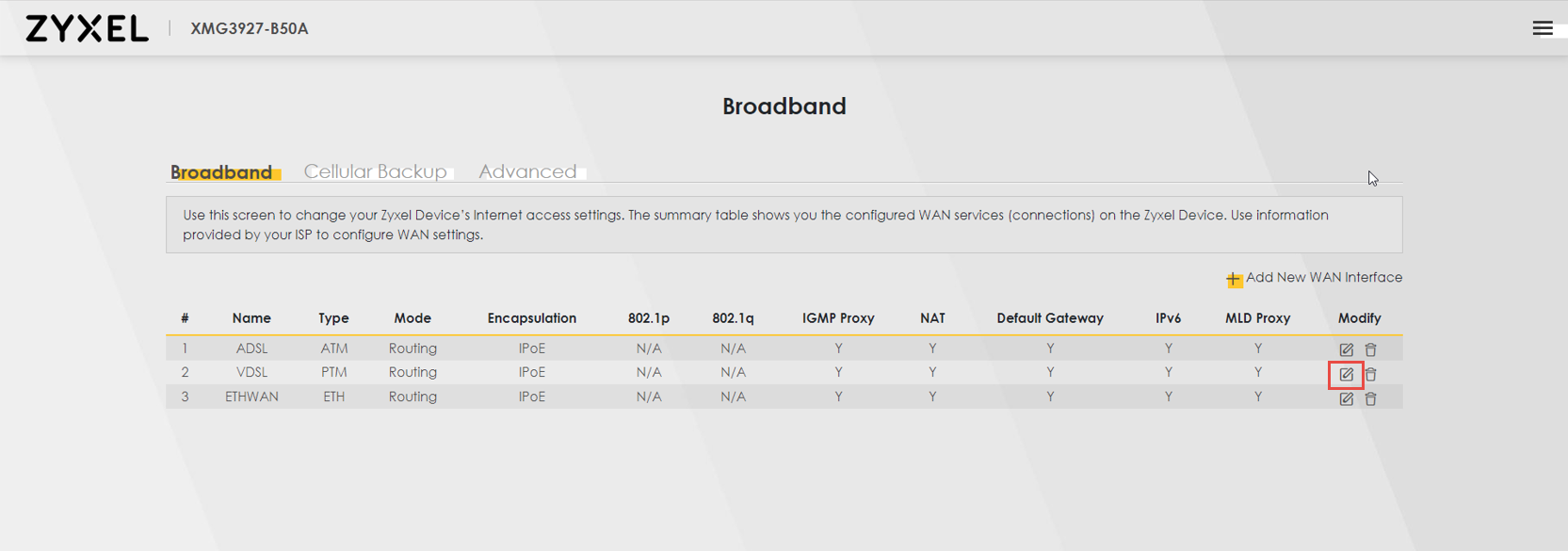
Task: Click the XMG3927-B50A model label
Action: [x=250, y=28]
